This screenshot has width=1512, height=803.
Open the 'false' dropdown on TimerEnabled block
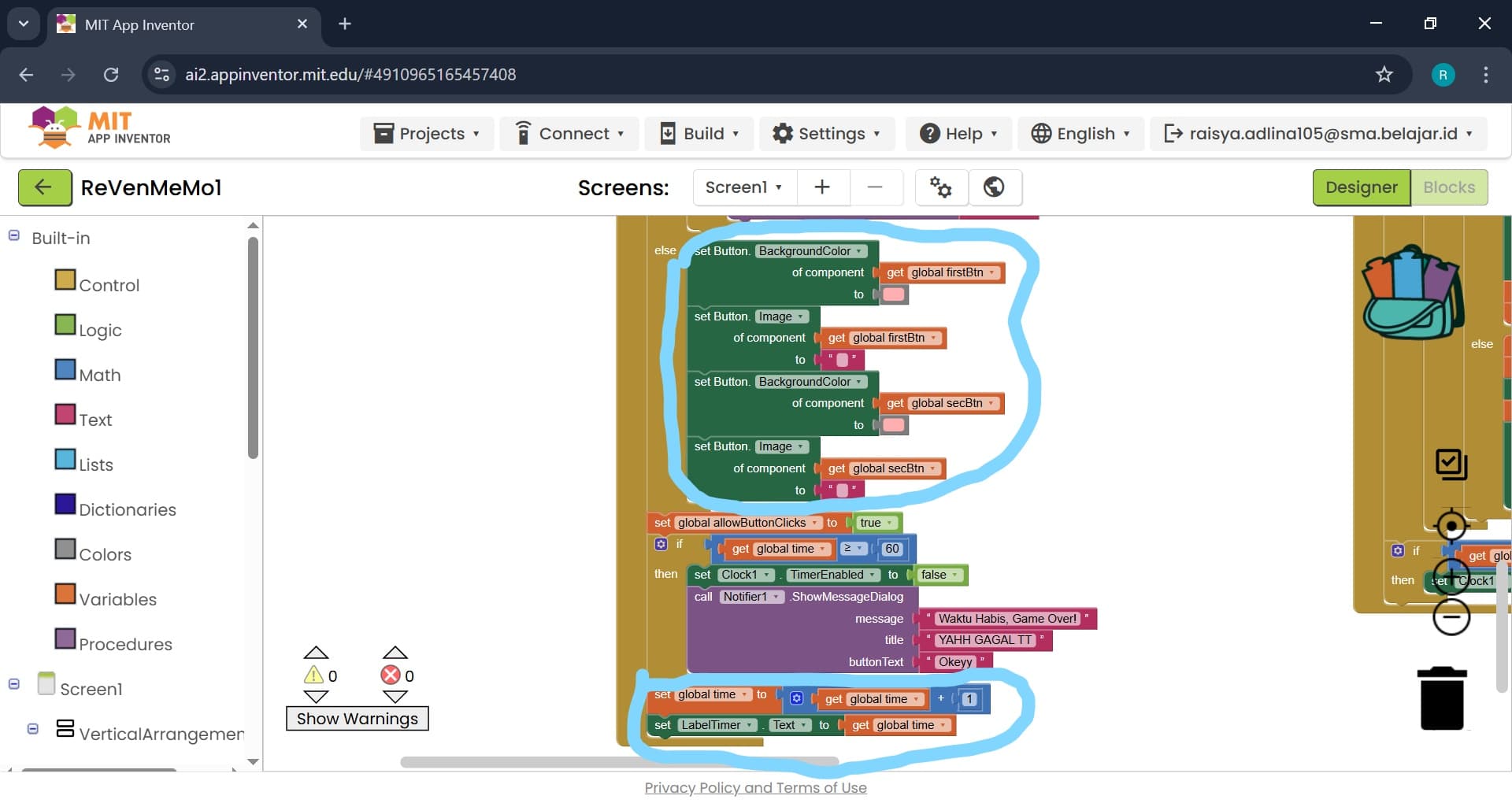click(940, 575)
